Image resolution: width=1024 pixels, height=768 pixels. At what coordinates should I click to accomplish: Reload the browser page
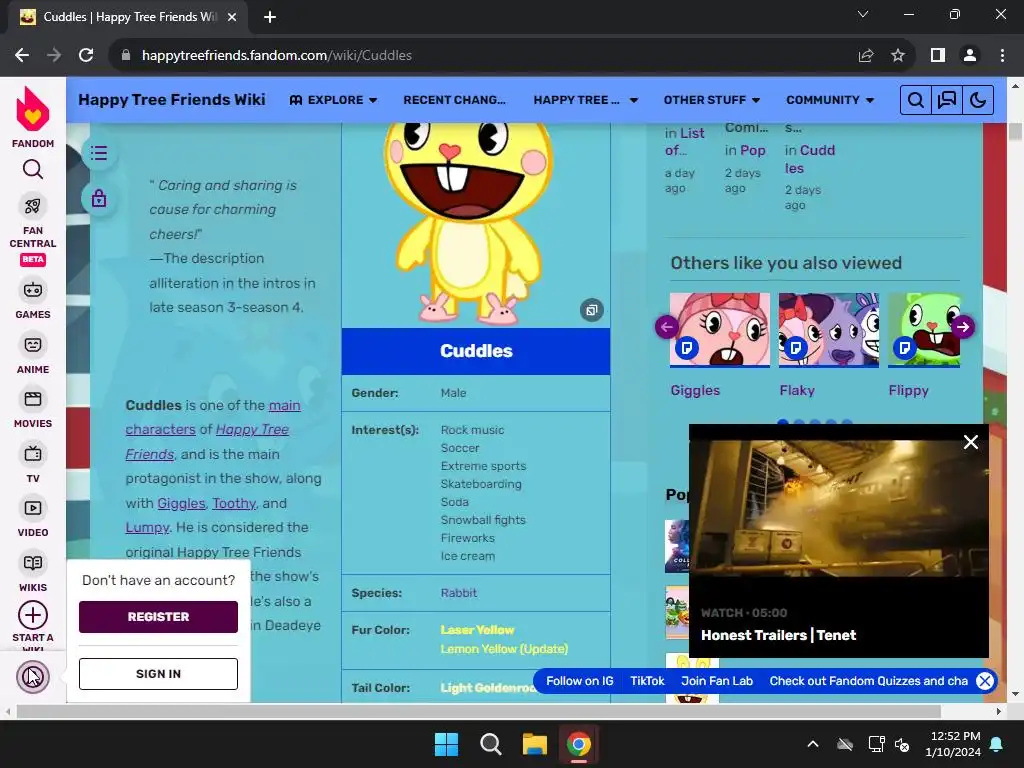86,56
